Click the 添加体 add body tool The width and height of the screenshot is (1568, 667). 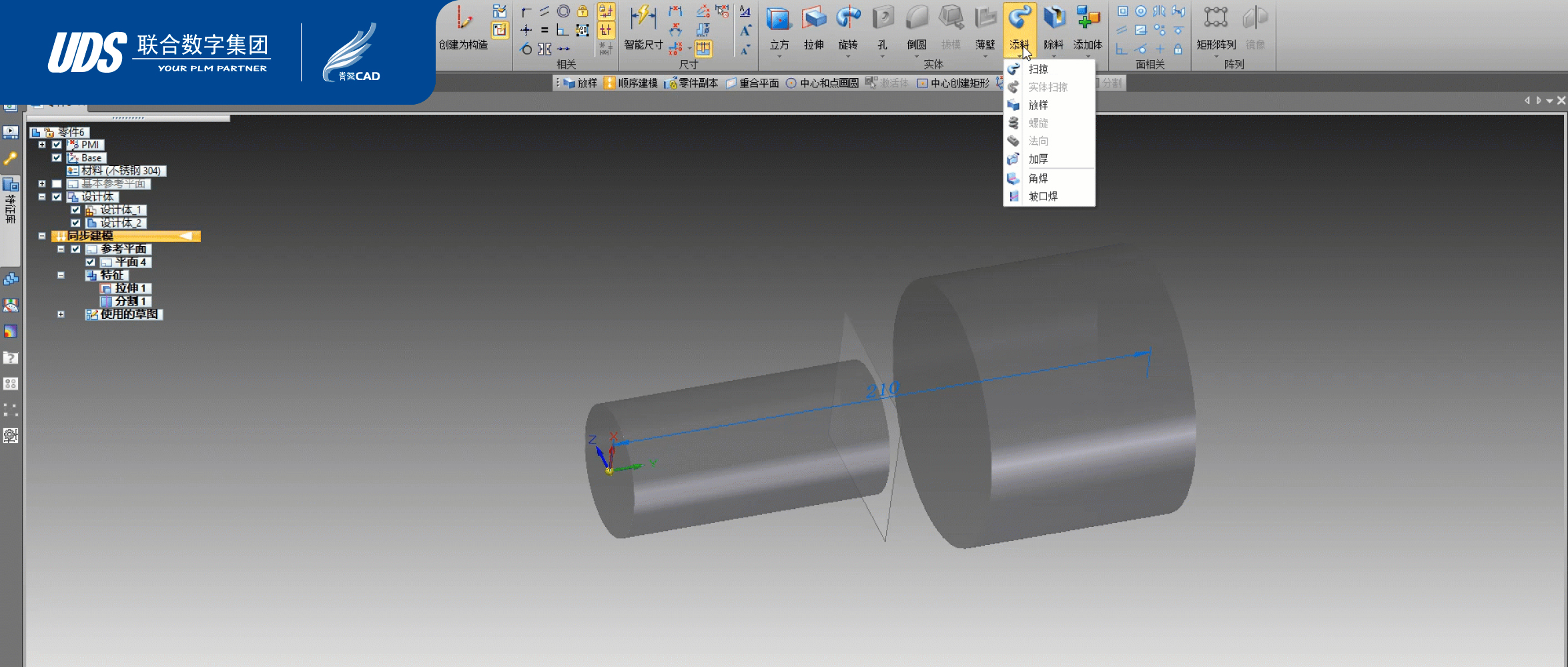pos(1088,27)
